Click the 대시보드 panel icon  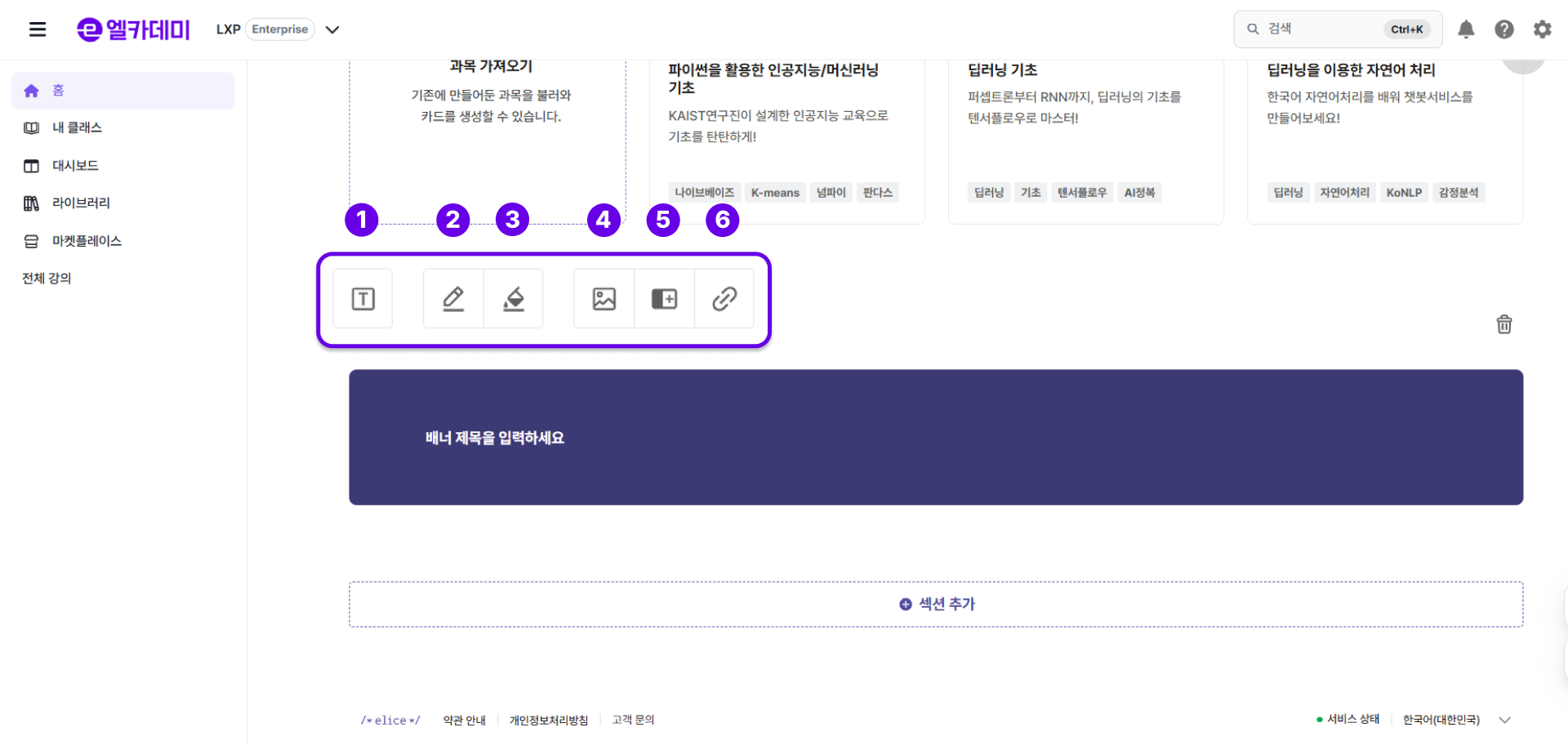coord(31,166)
